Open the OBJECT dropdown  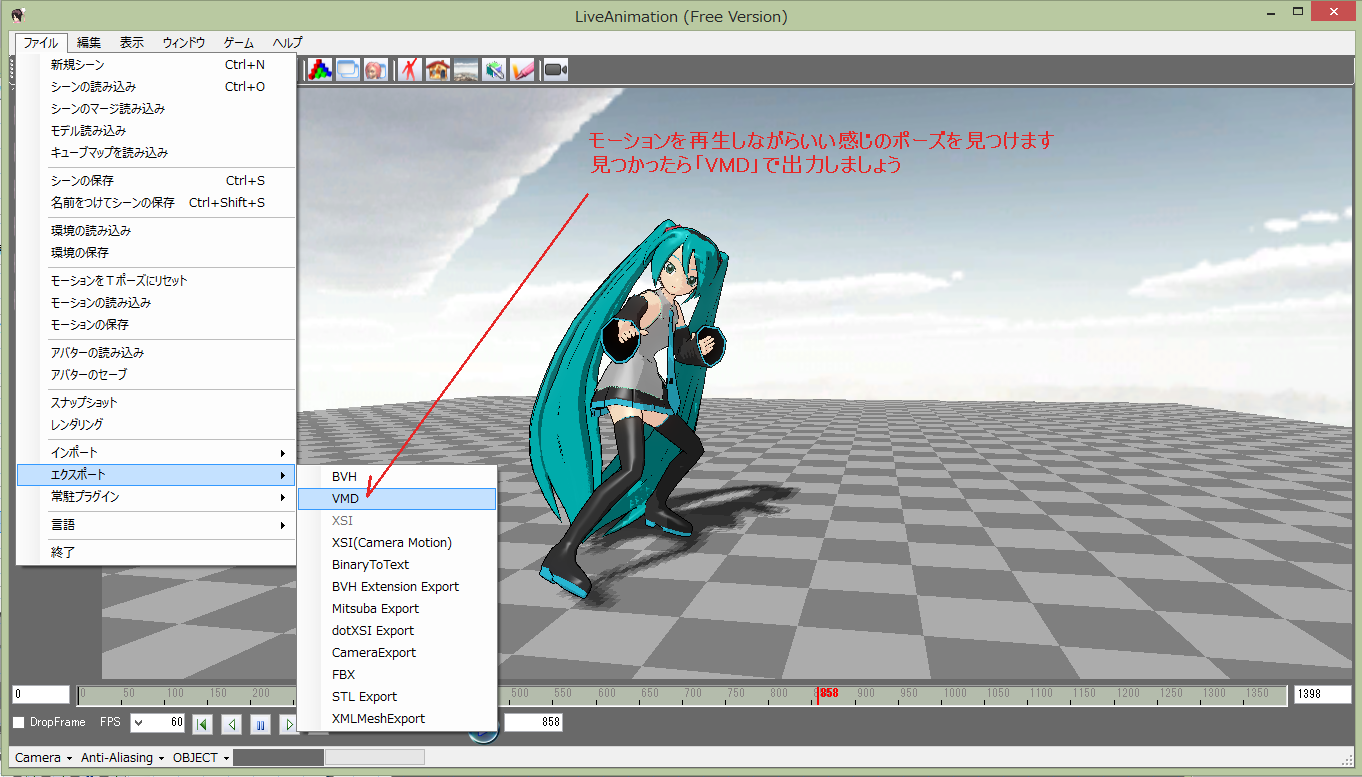(201, 757)
